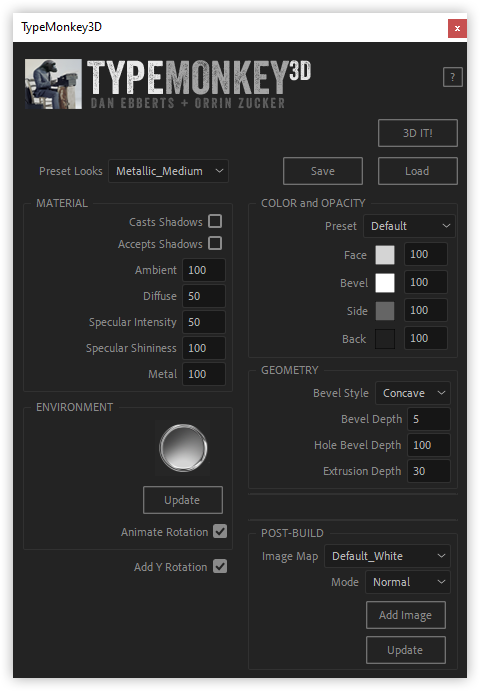Close the TypeMonkey3D window
The image size is (480, 691).
(457, 29)
